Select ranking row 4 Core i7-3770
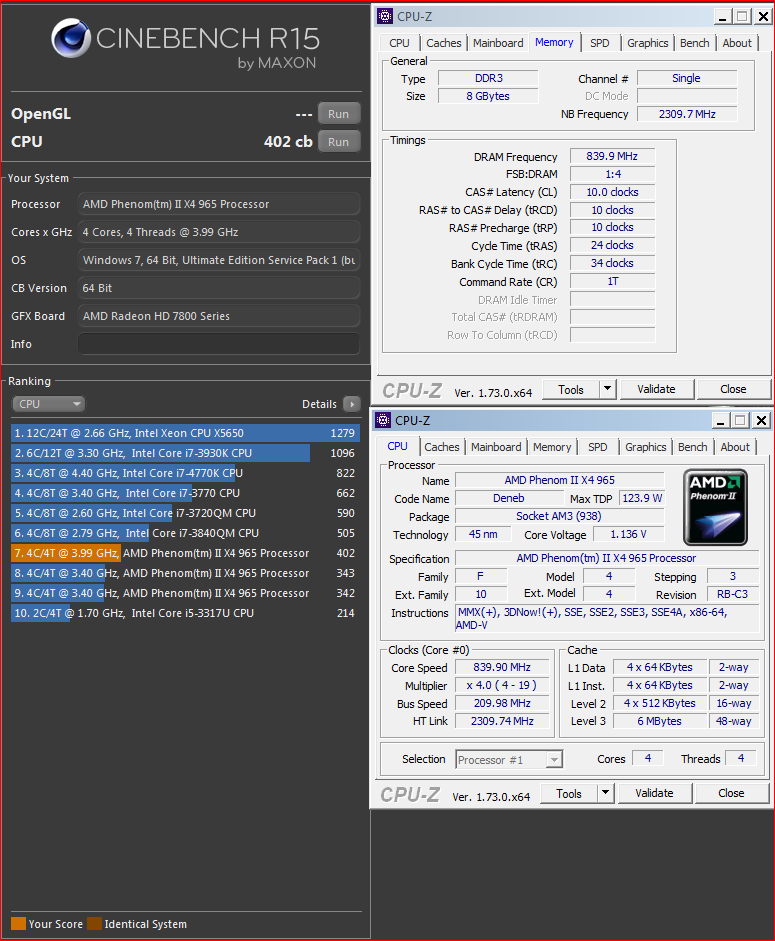 185,493
